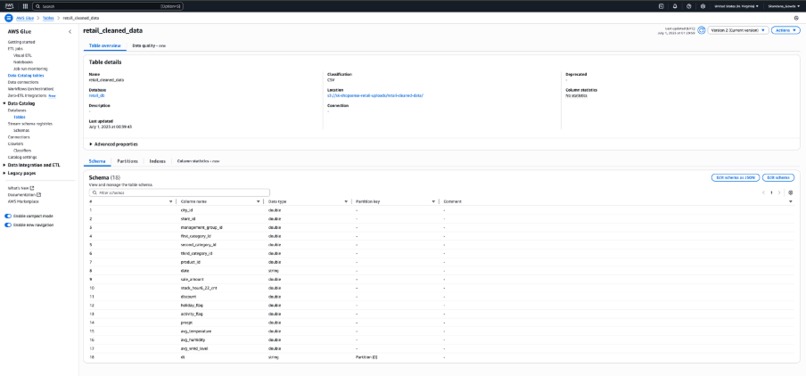Screen dimensions: 806x376
Task: Toggle Enable compact mode switch
Action: point(8,216)
